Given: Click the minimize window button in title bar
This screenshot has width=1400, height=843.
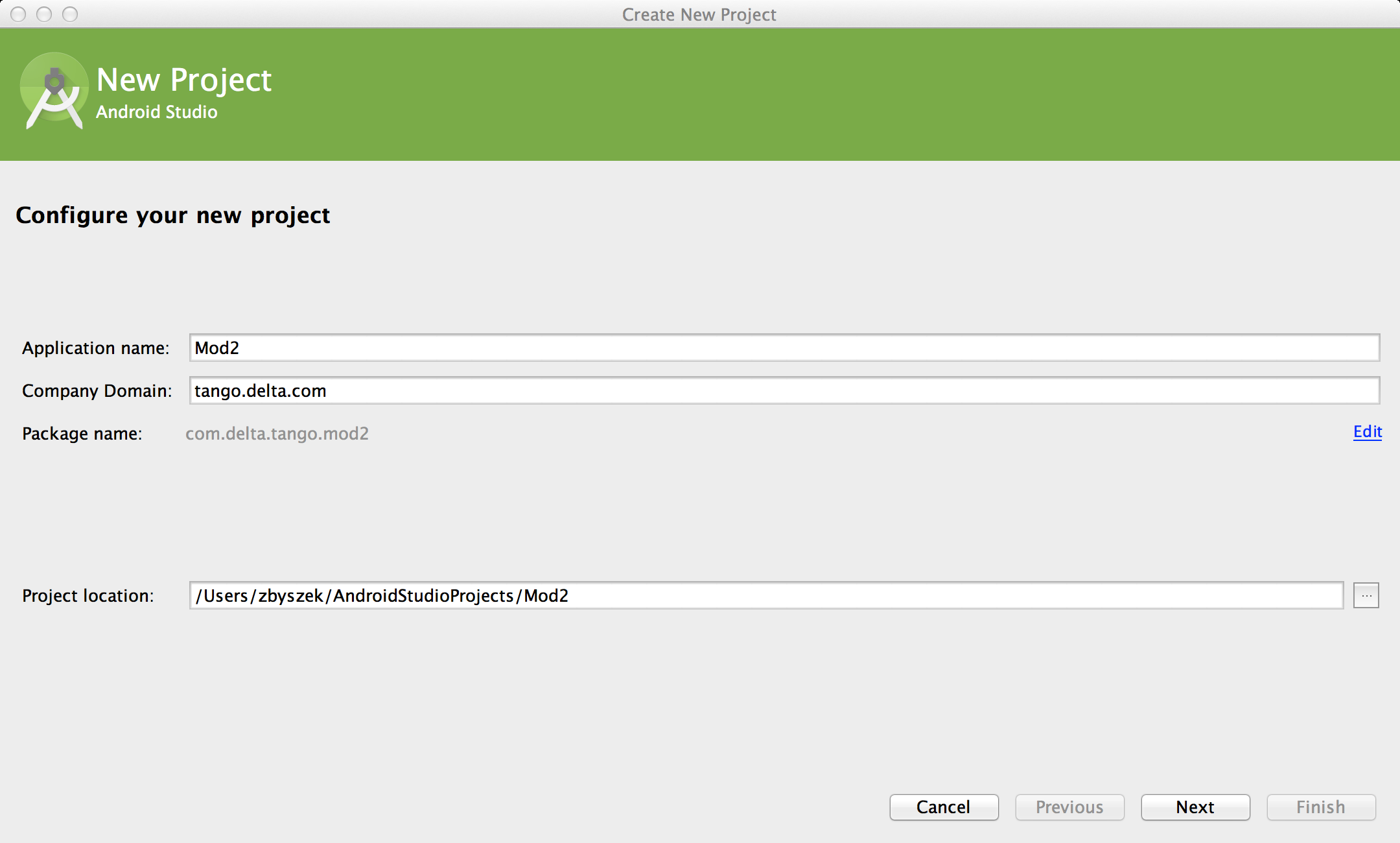Looking at the screenshot, I should [x=44, y=14].
